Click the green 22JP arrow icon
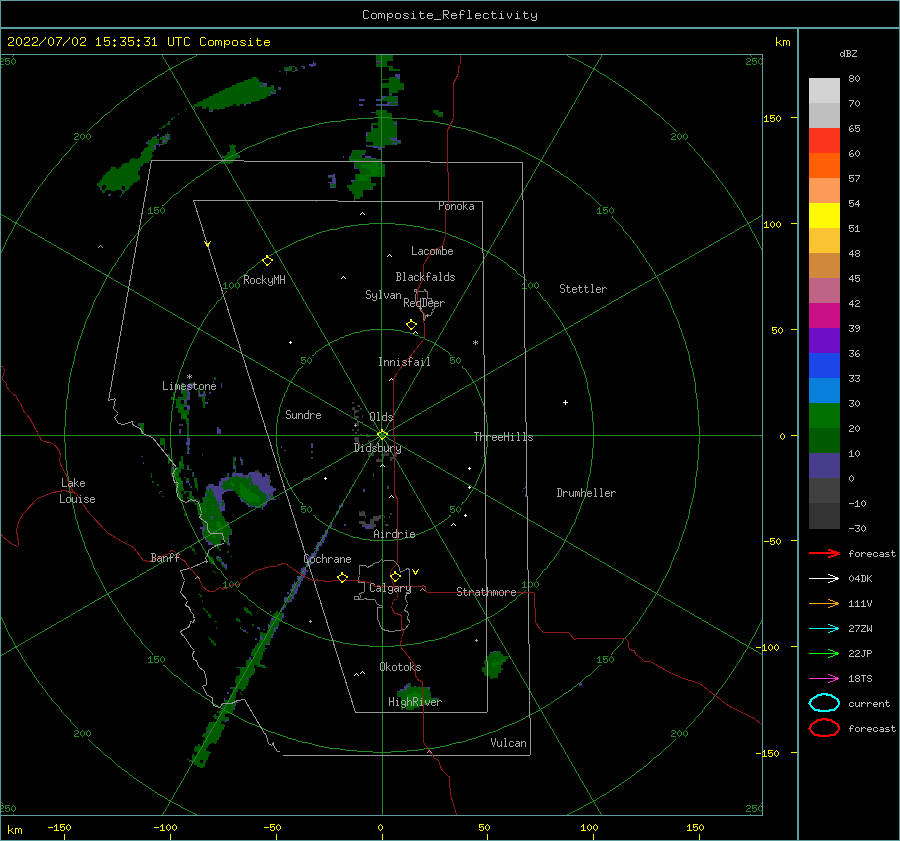900x841 pixels. [824, 653]
